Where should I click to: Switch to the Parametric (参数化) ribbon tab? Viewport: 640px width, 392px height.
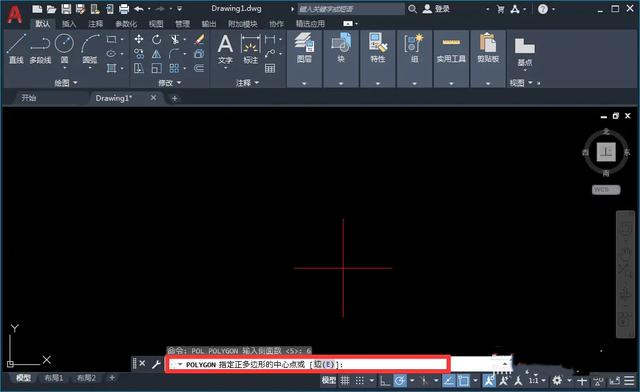click(126, 24)
